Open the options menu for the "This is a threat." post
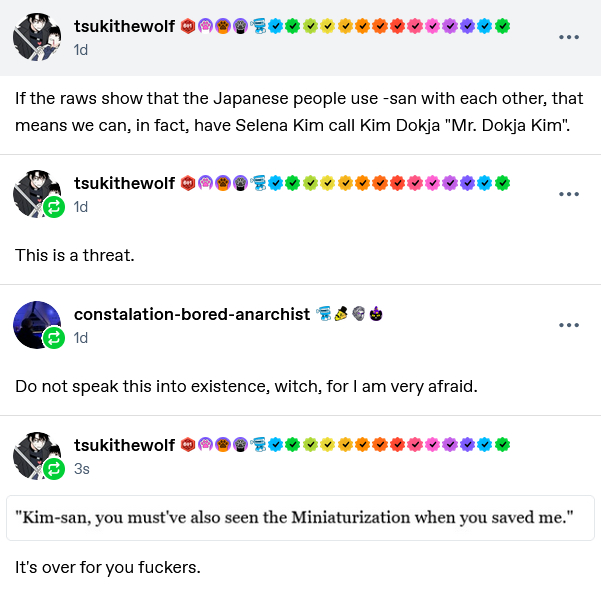601x597 pixels. pos(569,194)
